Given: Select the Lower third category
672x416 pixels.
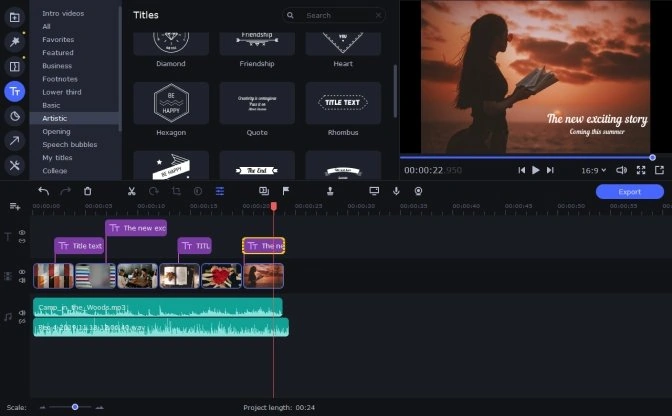Looking at the screenshot, I should click(x=62, y=92).
